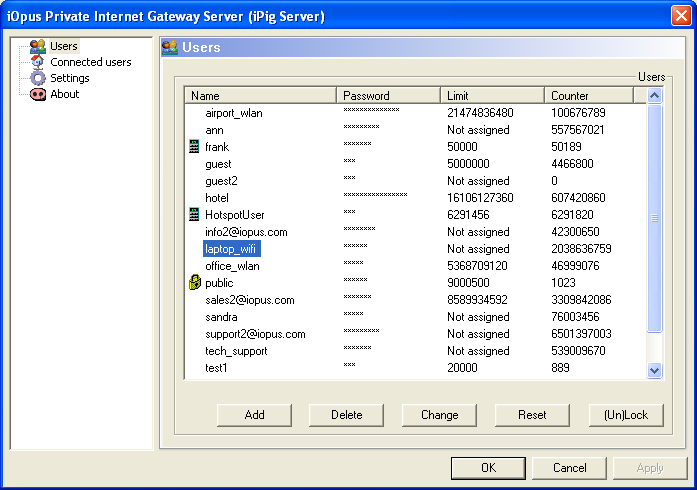
Task: Click the connected status icon next to frank
Action: tap(194, 146)
